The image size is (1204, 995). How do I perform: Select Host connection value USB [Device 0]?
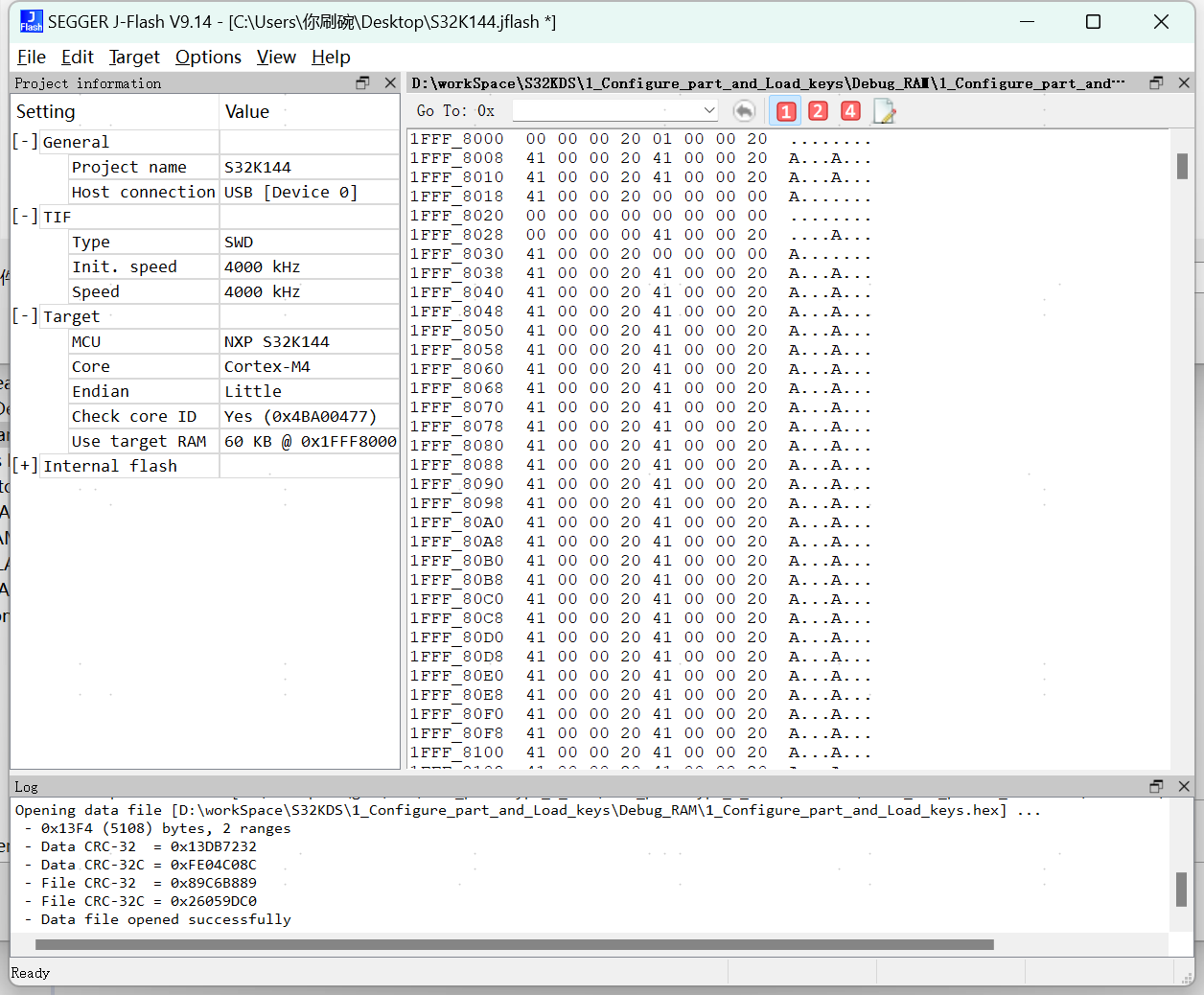click(290, 192)
